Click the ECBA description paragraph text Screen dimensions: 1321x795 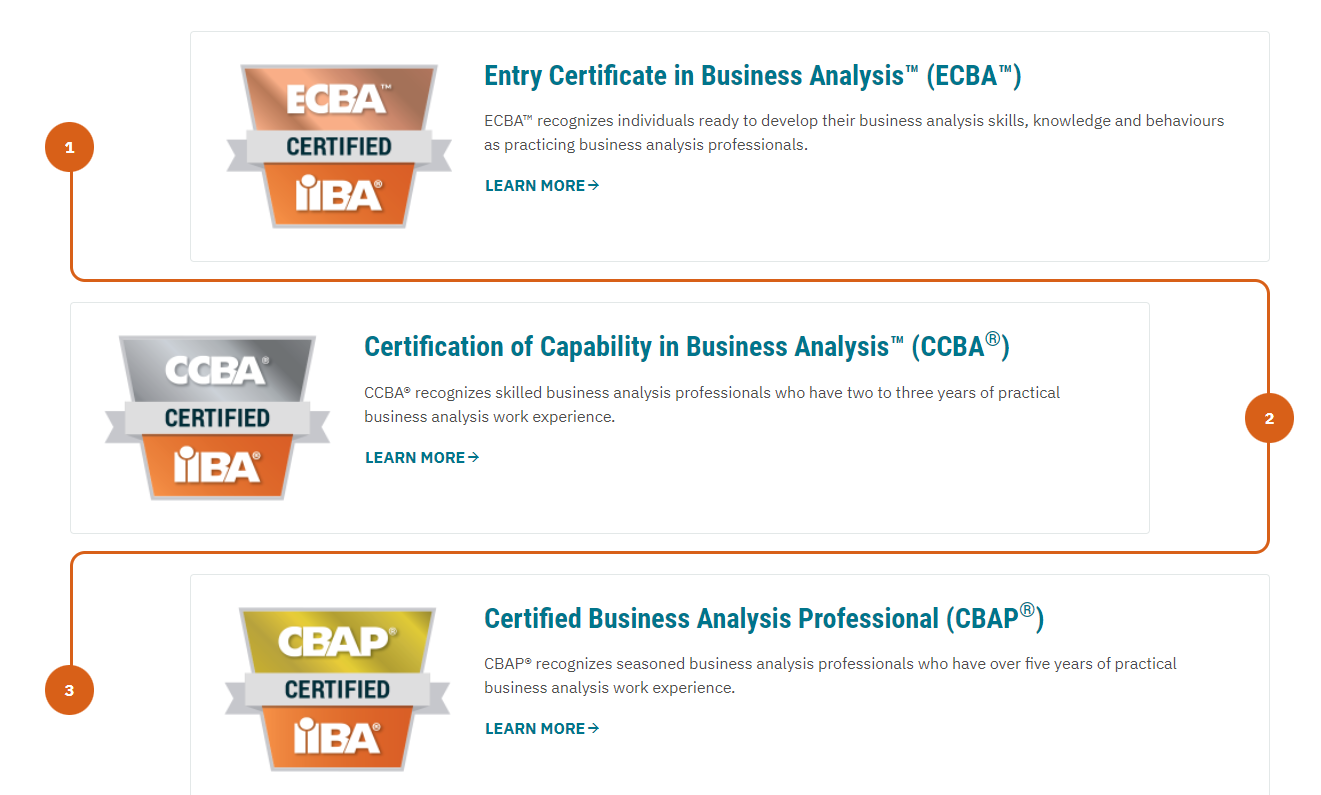coord(854,133)
